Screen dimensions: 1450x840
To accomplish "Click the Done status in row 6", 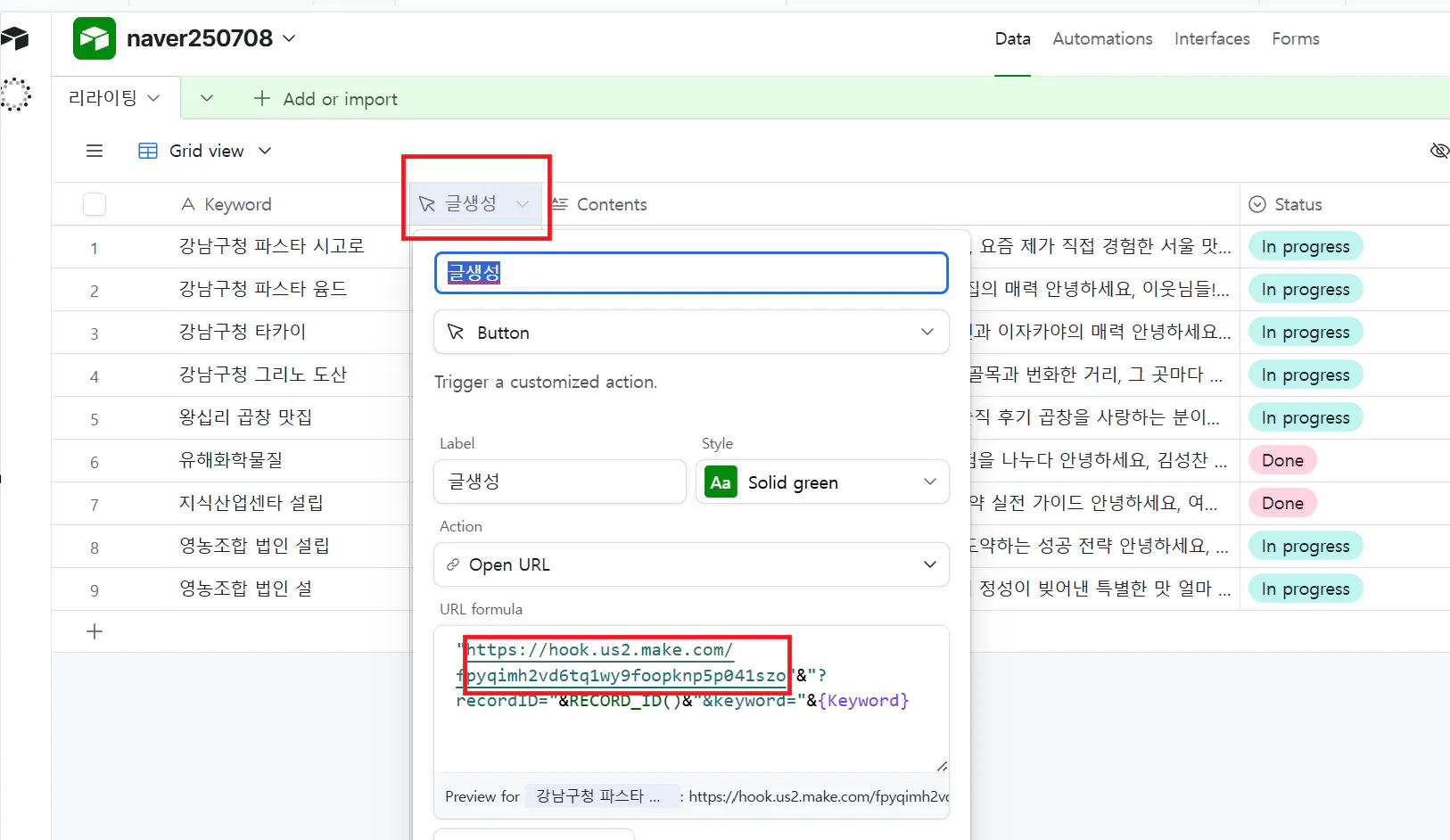I will pos(1282,461).
